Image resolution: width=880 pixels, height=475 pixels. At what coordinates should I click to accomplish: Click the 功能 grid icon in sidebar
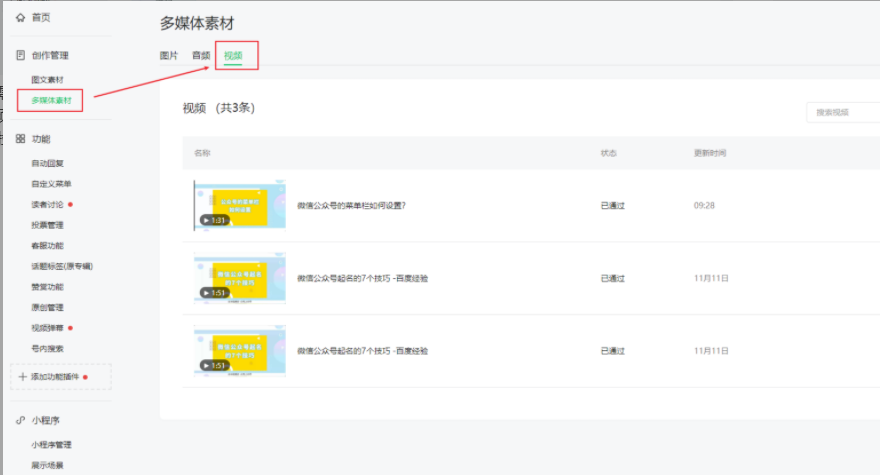coord(20,139)
